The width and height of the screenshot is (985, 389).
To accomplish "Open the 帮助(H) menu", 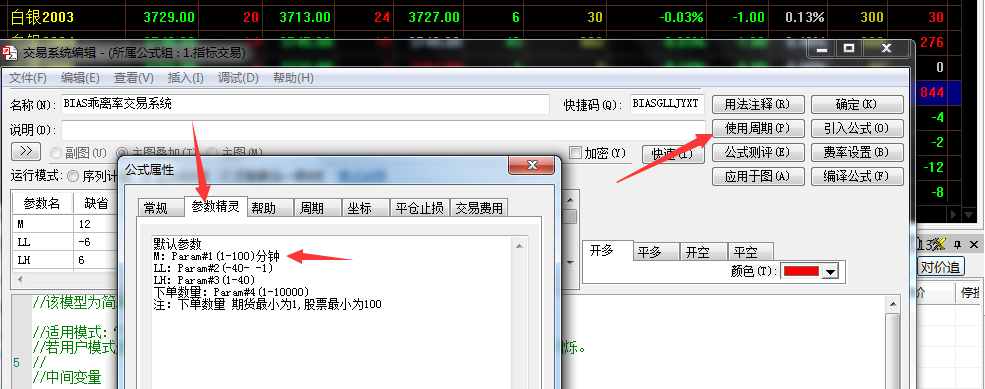I will click(293, 78).
